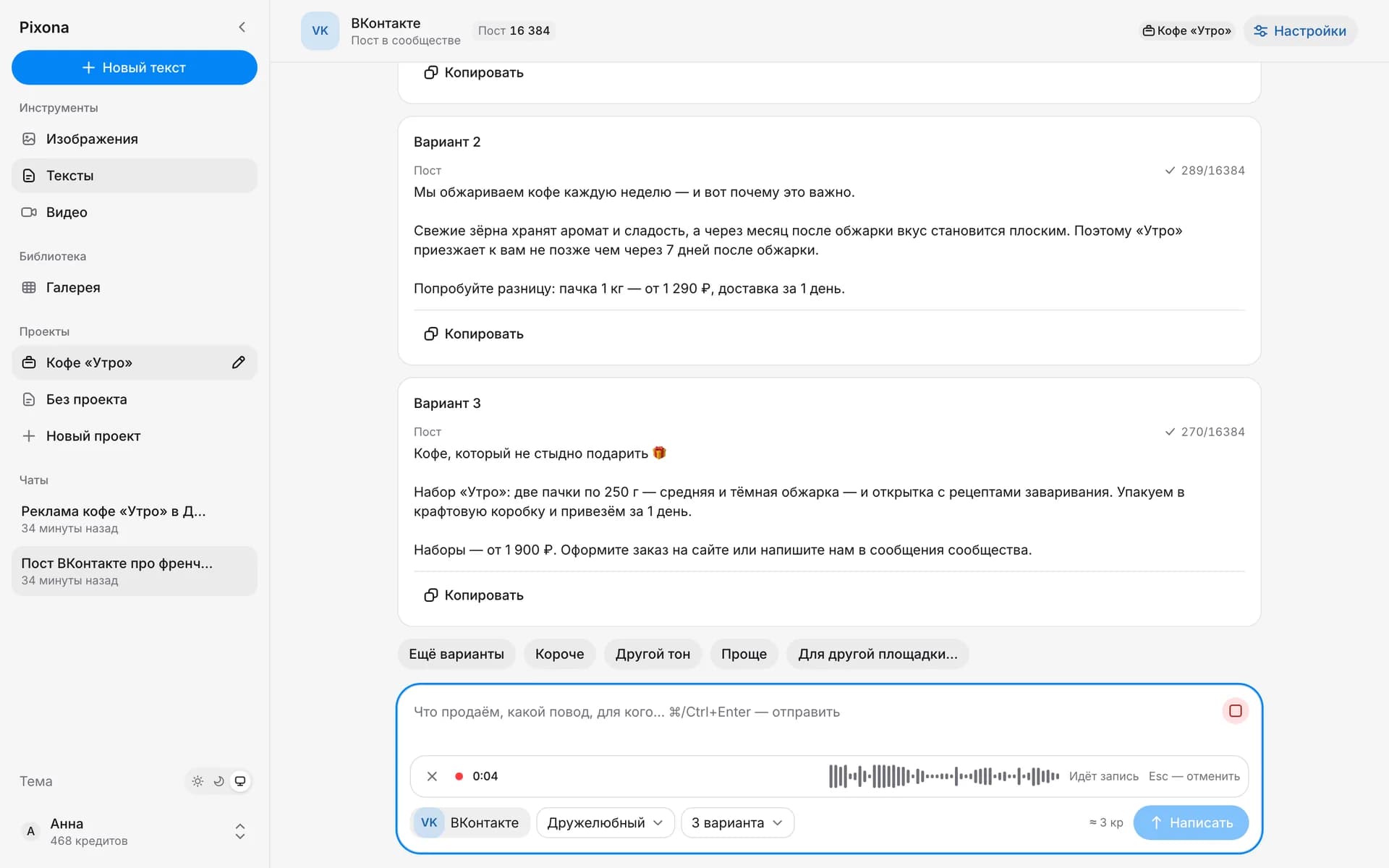Open Настройки in the header
The height and width of the screenshot is (868, 1389).
tap(1300, 31)
